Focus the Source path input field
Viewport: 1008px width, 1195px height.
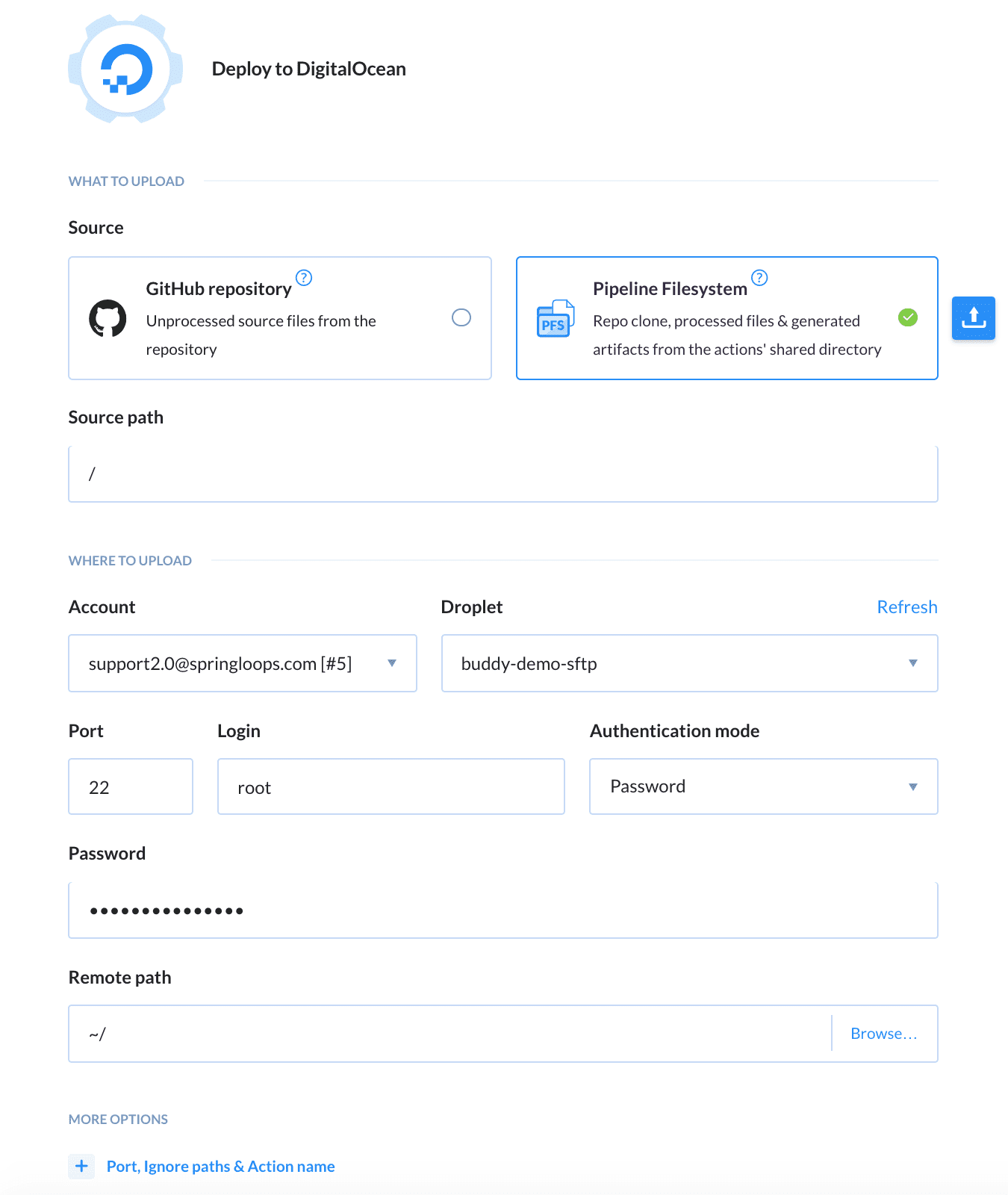(503, 474)
